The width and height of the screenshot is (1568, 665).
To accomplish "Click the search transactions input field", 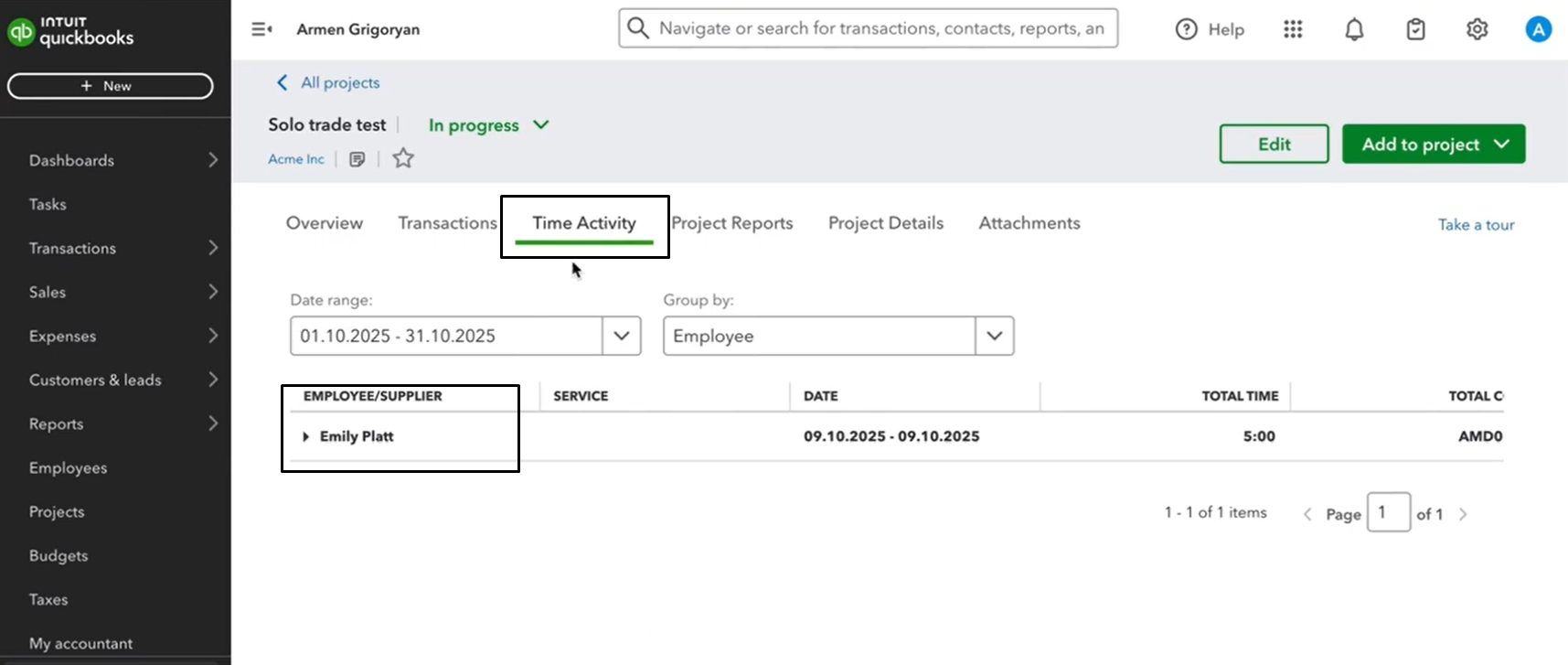I will click(x=880, y=28).
